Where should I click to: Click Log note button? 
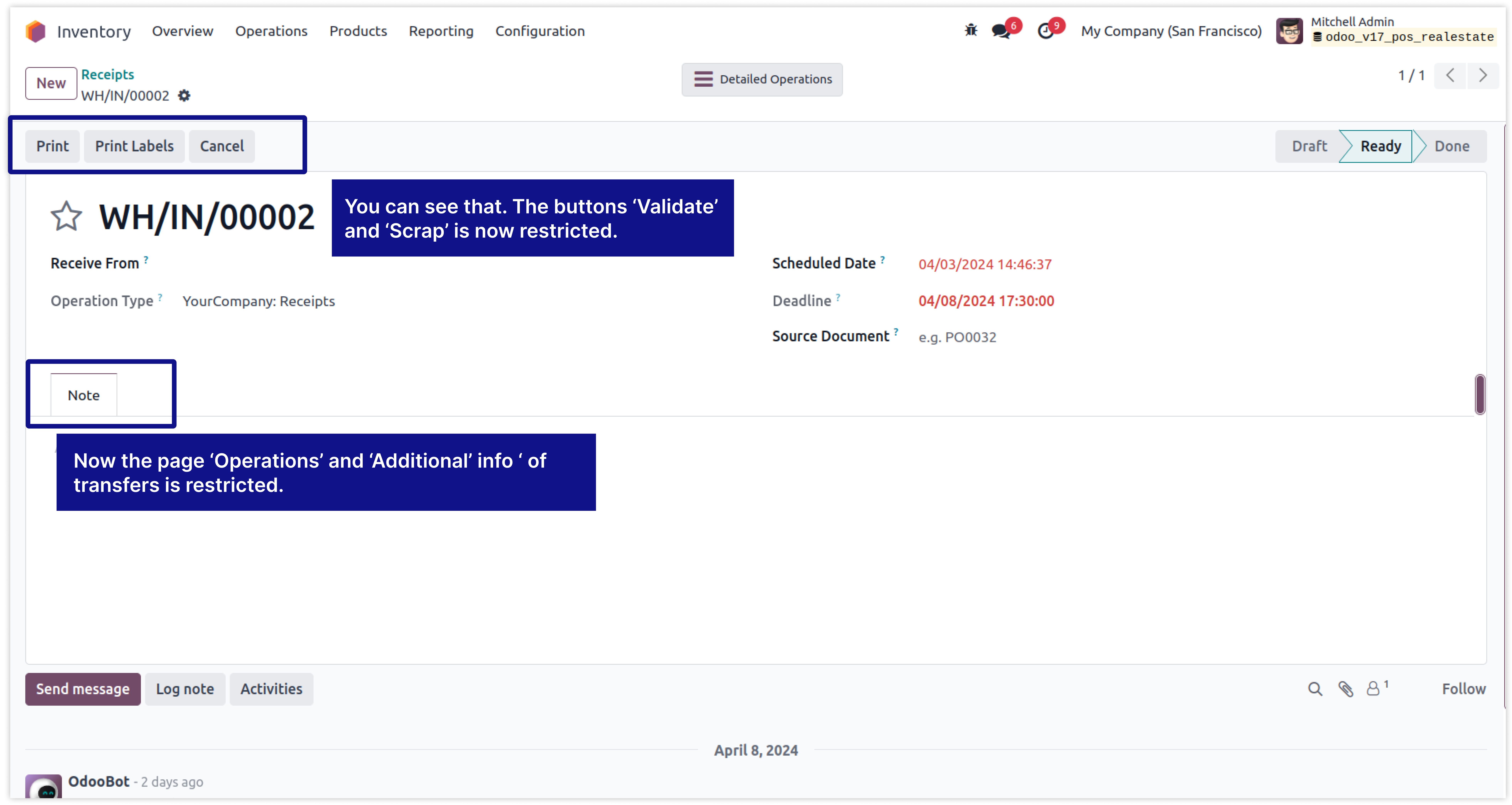tap(185, 689)
